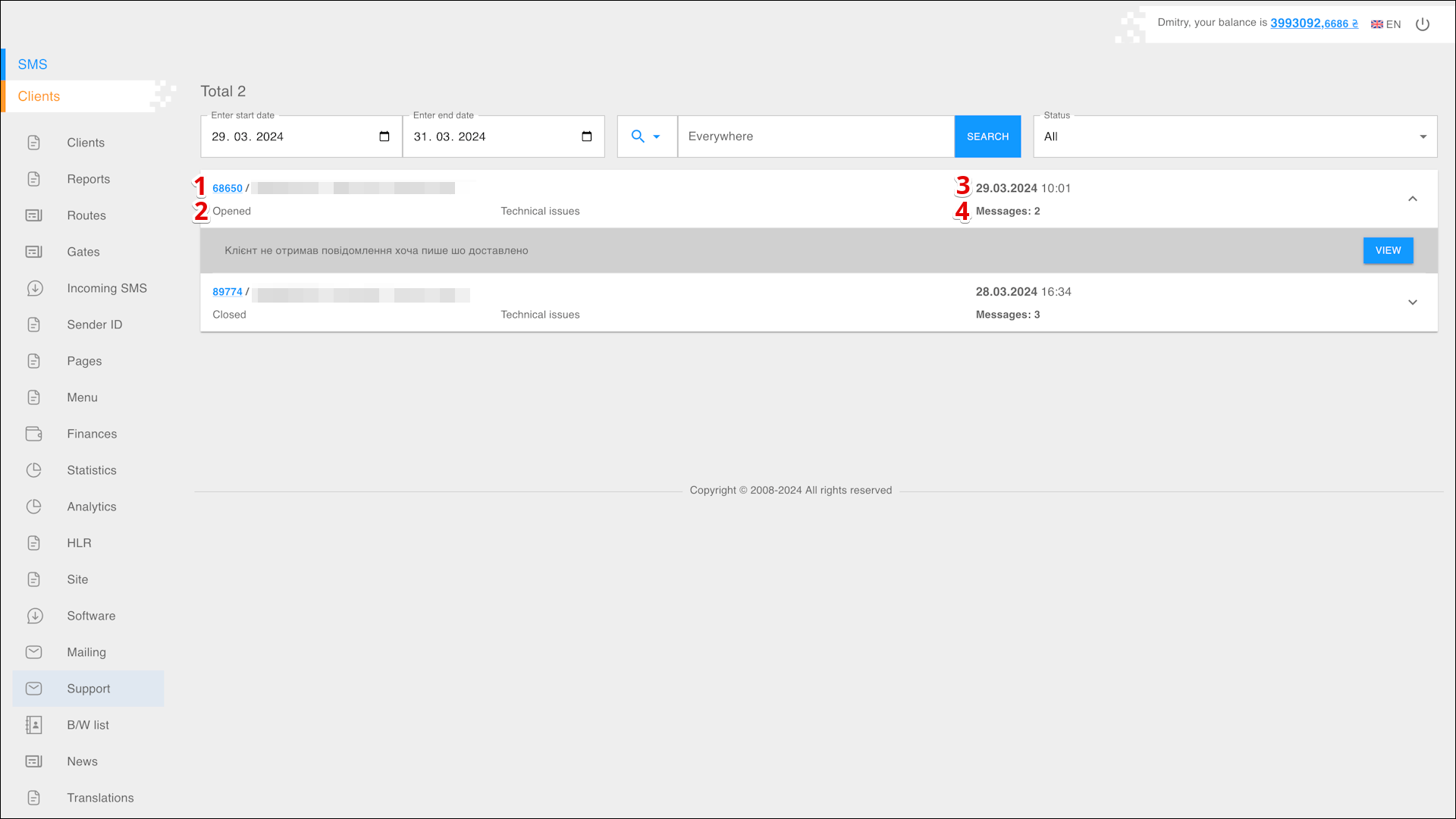This screenshot has height=819, width=1456.
Task: Open the Routes menu item
Action: (x=86, y=215)
